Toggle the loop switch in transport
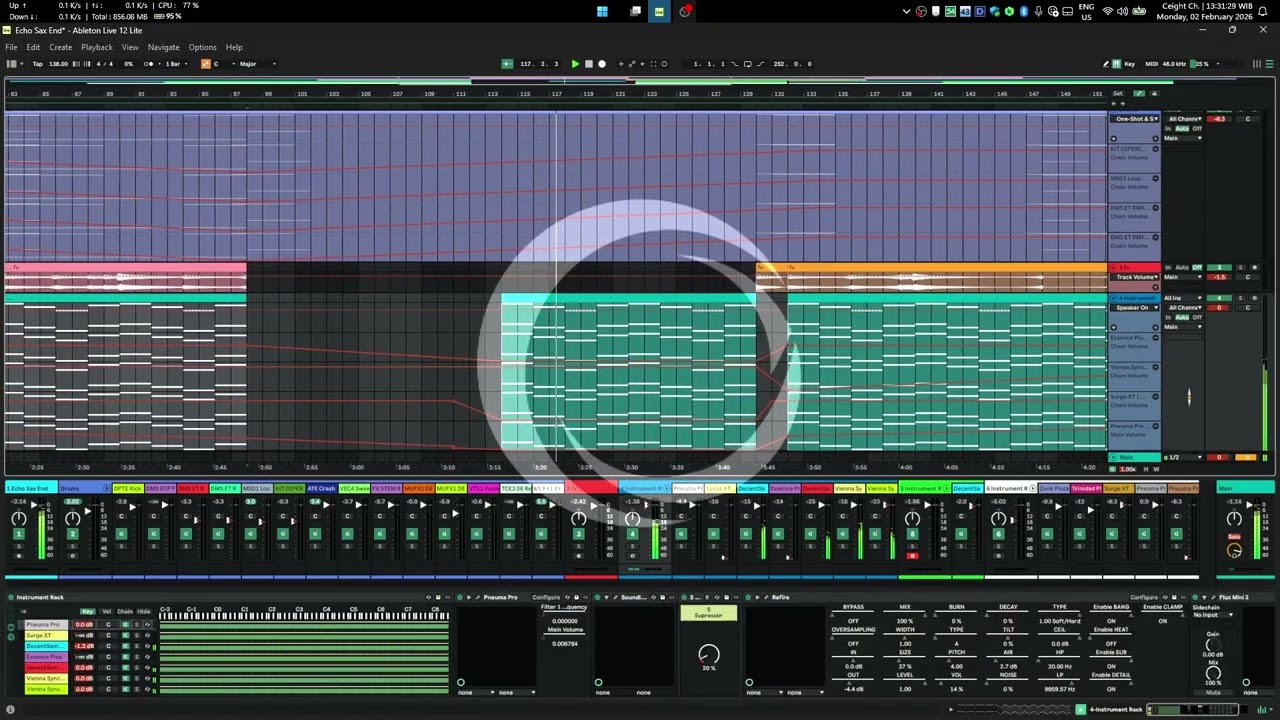 [747, 64]
